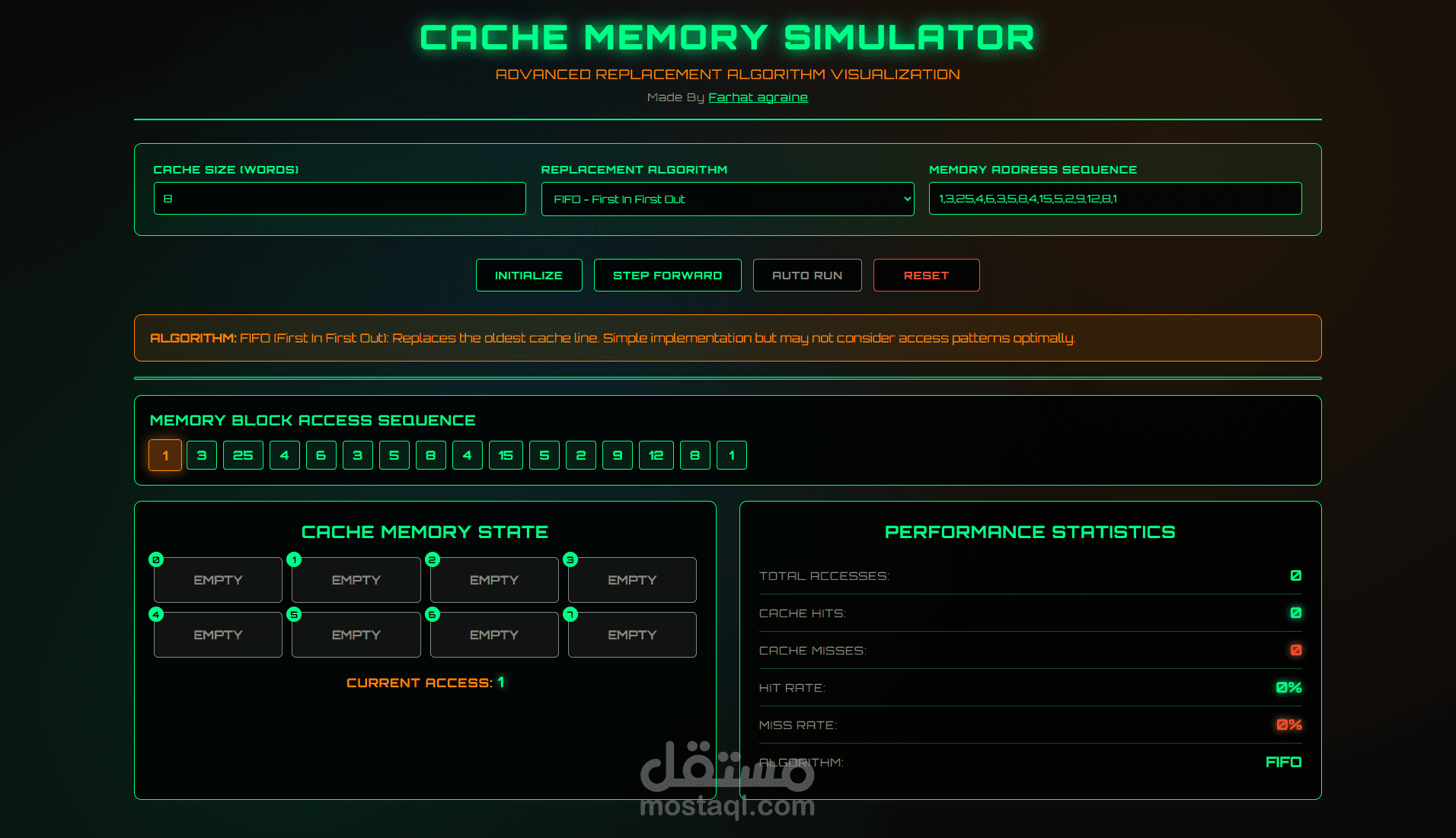Click cache line index badge 7
Viewport: 1456px width, 838px height.
pos(570,614)
